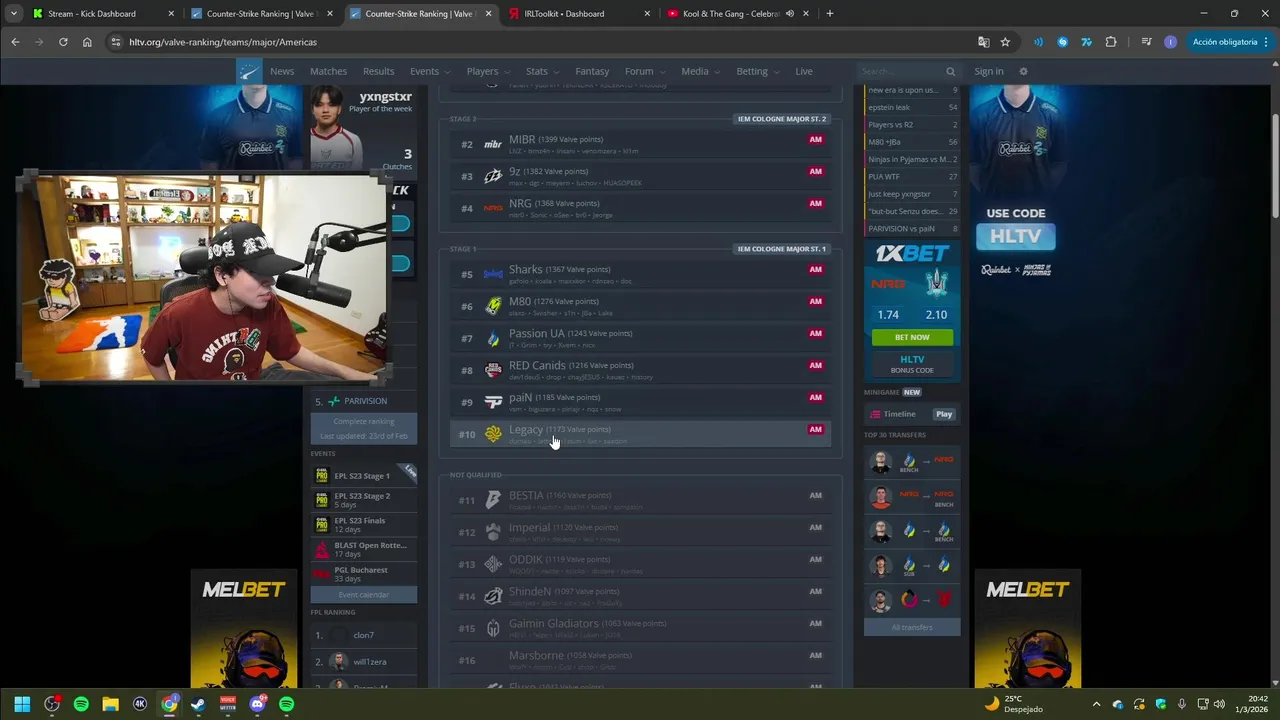Click the paiN team logo
Viewport: 1280px width, 720px height.
tap(493, 402)
